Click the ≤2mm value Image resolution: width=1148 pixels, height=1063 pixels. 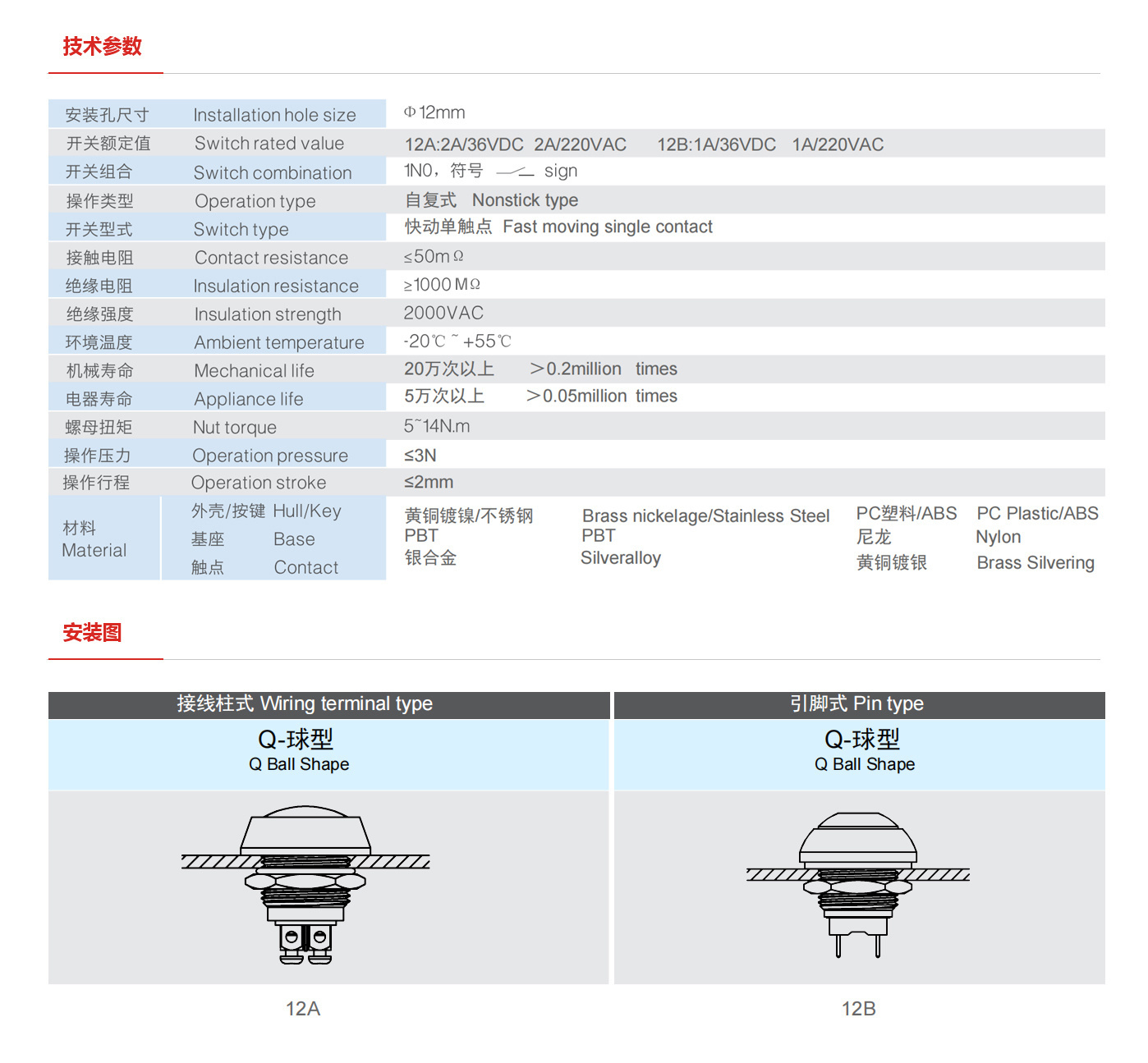(x=429, y=482)
